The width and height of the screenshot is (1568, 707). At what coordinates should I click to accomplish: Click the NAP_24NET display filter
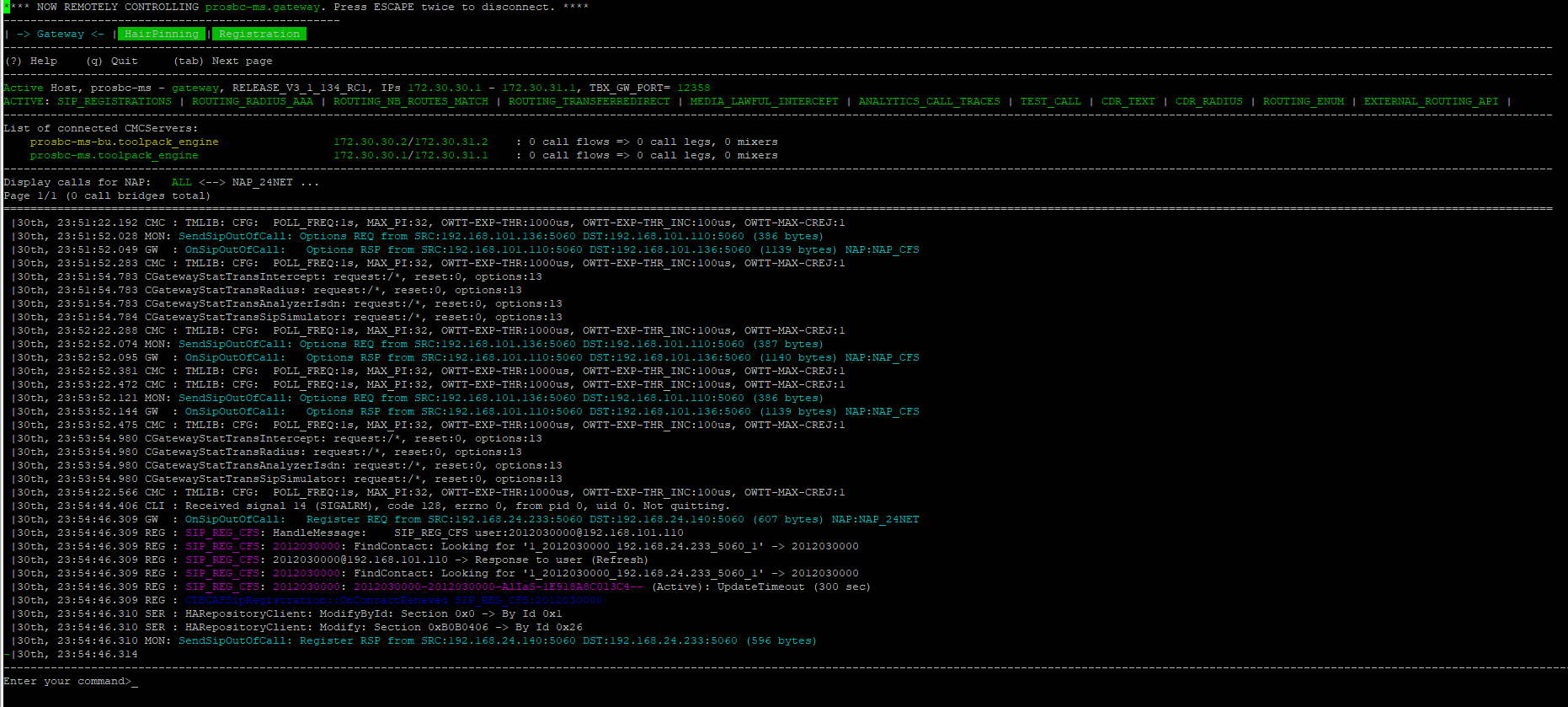(262, 182)
